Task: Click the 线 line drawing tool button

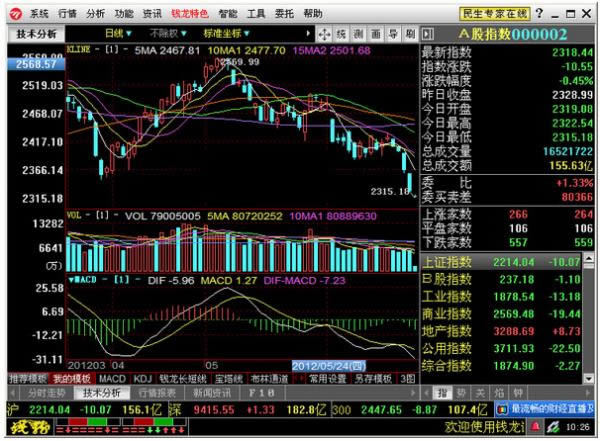Action: coord(342,33)
